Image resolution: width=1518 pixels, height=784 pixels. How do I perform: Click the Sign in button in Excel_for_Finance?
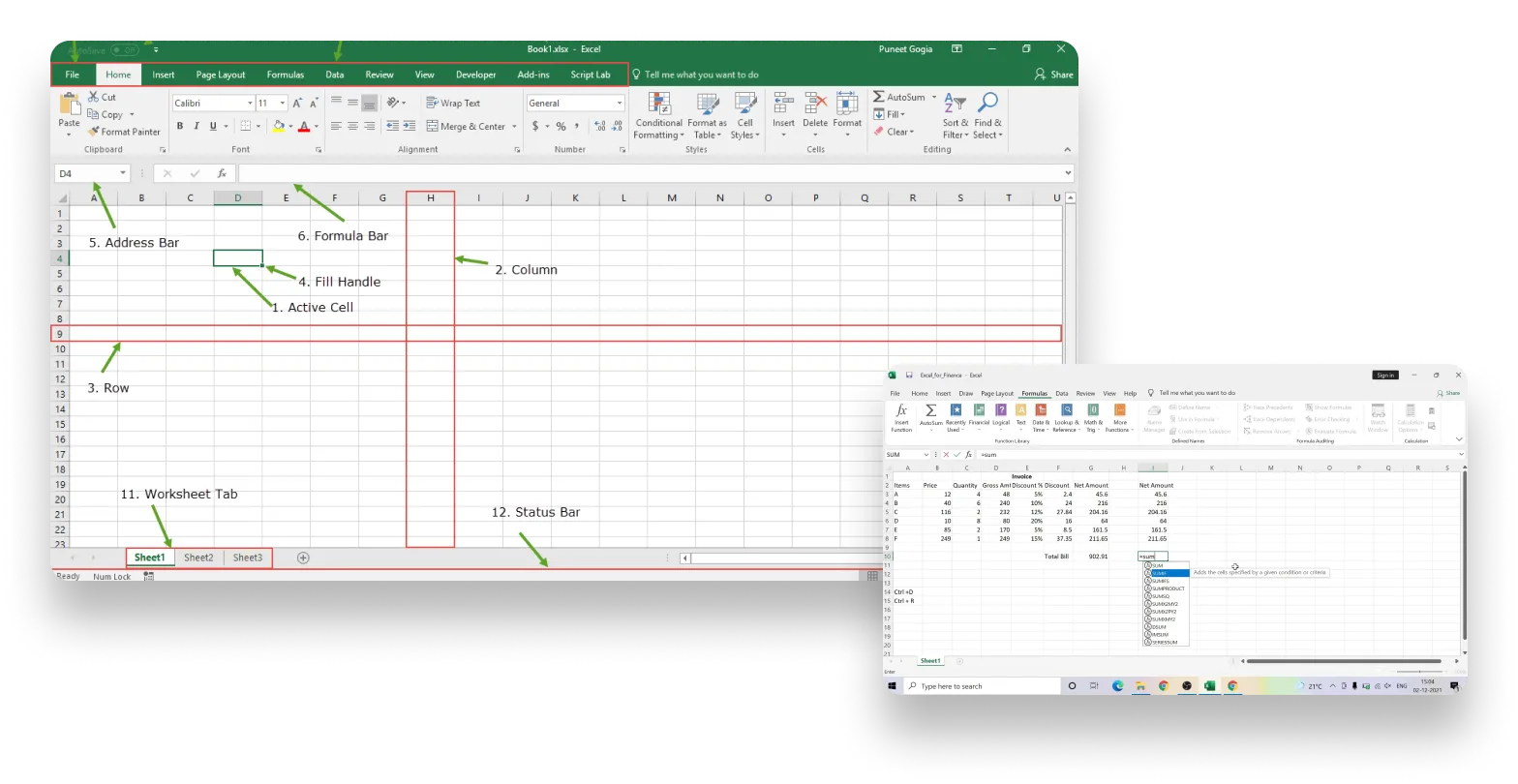1385,375
